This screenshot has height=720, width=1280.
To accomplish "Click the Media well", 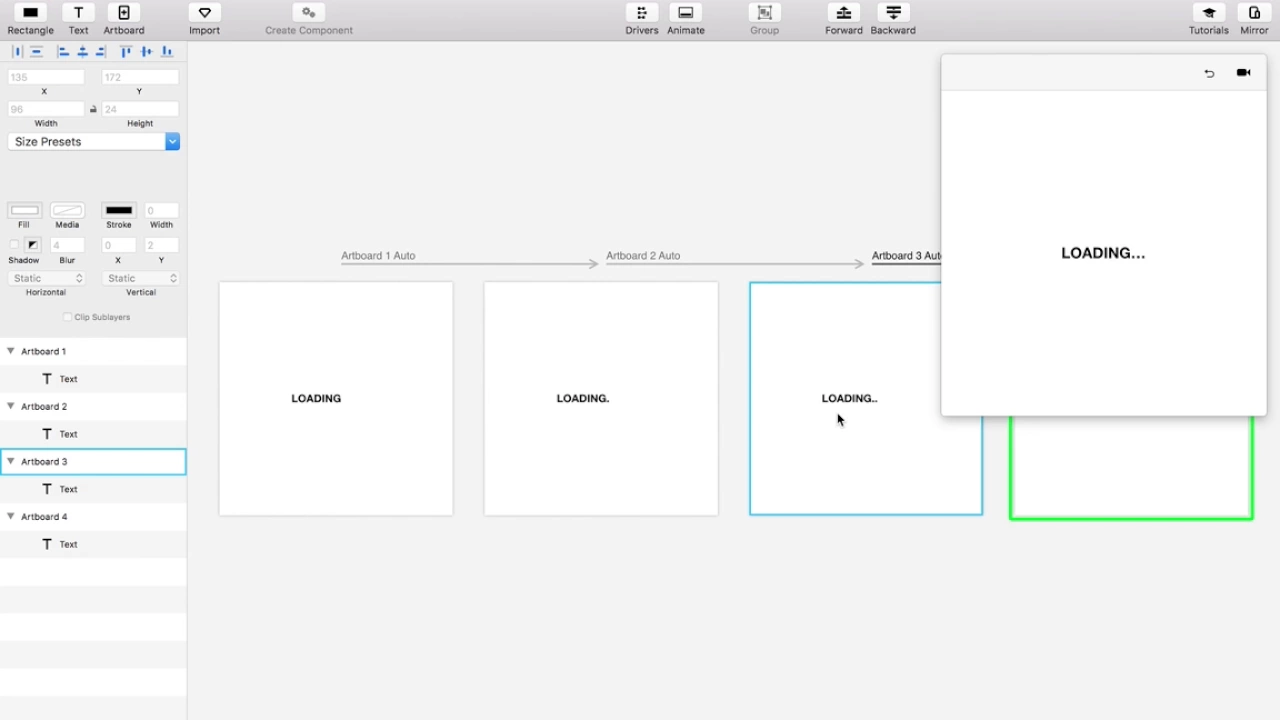I will point(67,210).
